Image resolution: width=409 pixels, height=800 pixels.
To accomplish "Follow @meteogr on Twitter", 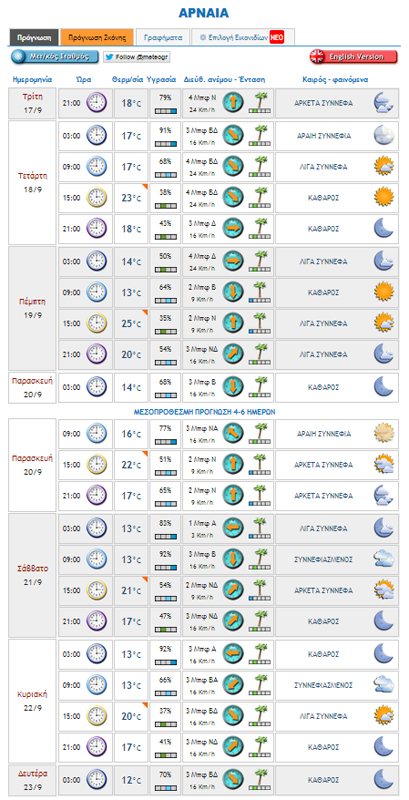I will [137, 57].
